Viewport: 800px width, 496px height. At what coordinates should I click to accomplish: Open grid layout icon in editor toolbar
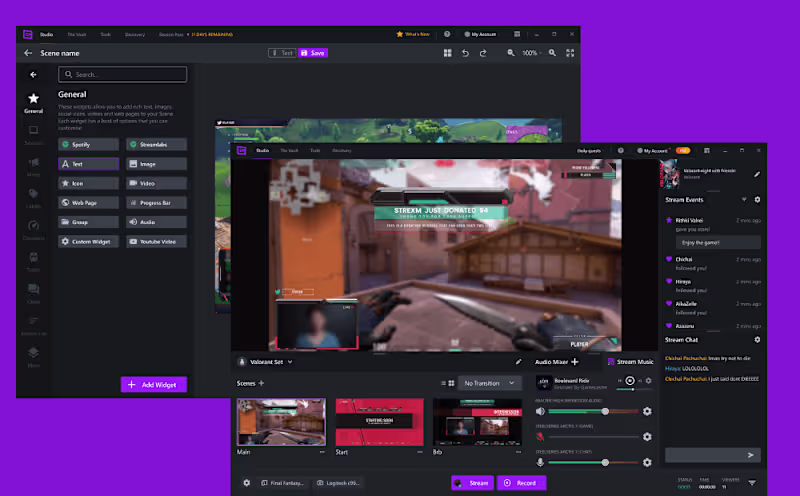447,53
